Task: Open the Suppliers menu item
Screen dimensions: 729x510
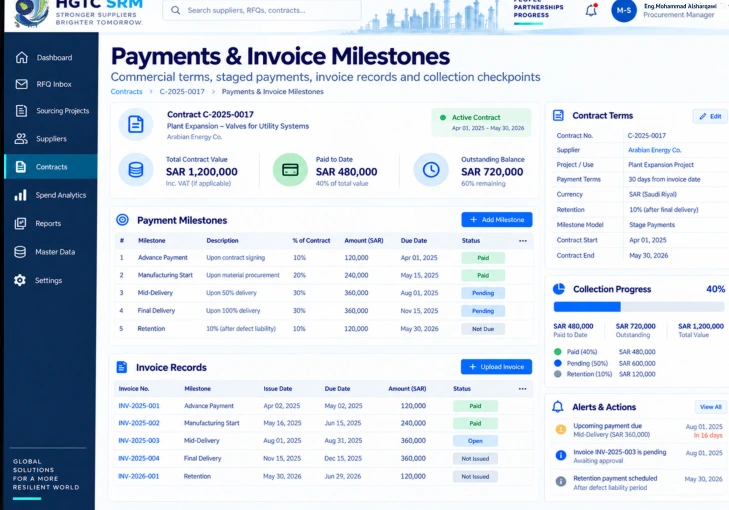Action: pyautogui.click(x=51, y=139)
